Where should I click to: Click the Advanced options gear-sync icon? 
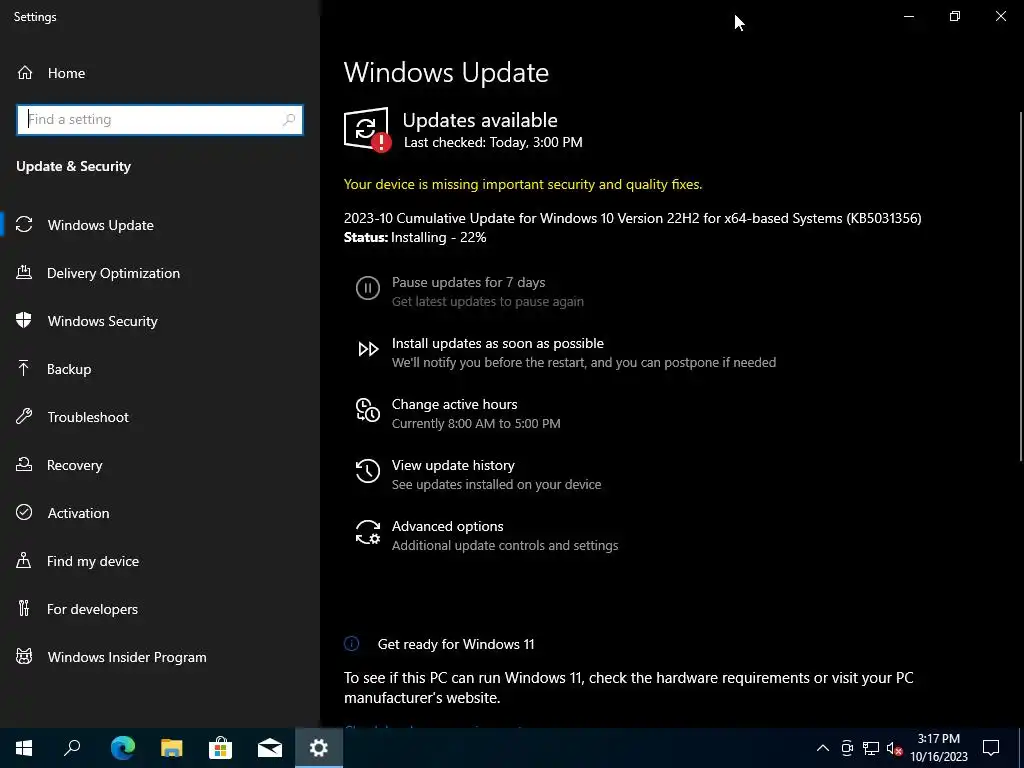(x=368, y=532)
